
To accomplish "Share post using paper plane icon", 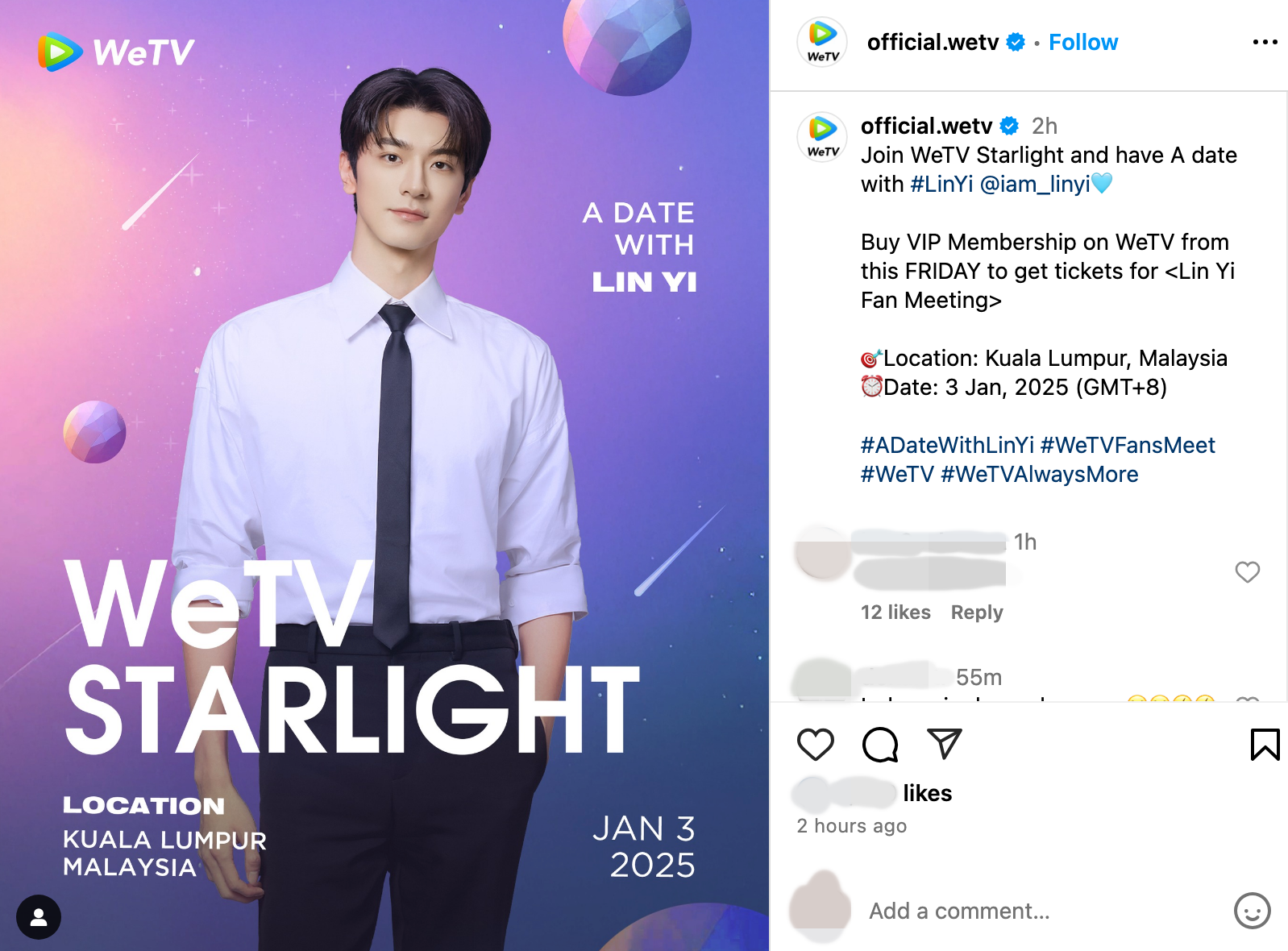I will pyautogui.click(x=944, y=744).
